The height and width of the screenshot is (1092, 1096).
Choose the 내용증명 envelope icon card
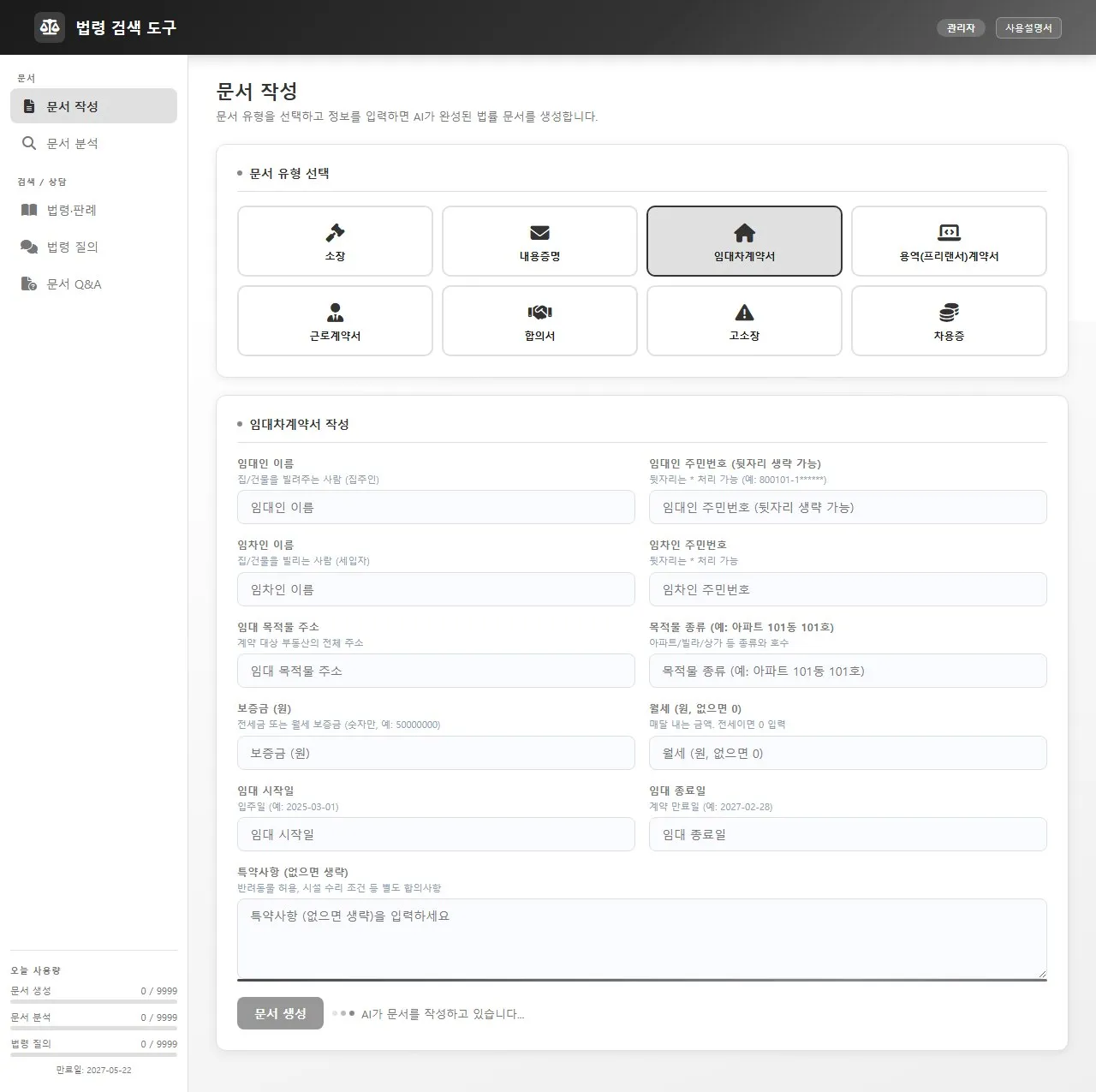pos(539,241)
